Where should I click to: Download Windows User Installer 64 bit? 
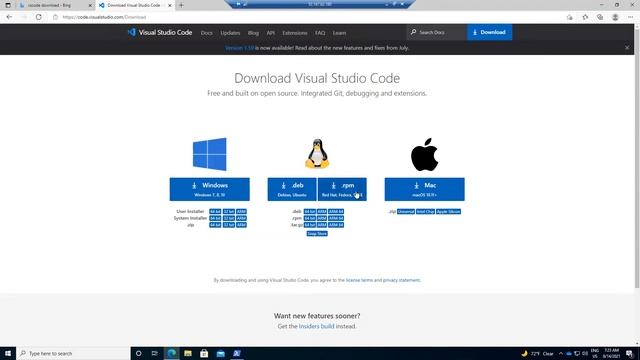point(215,211)
